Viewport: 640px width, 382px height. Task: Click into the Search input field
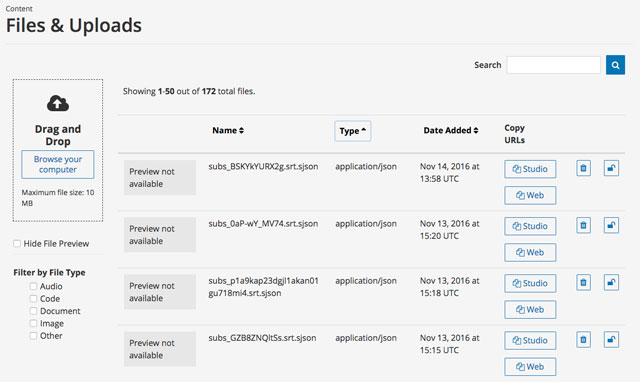(x=553, y=65)
